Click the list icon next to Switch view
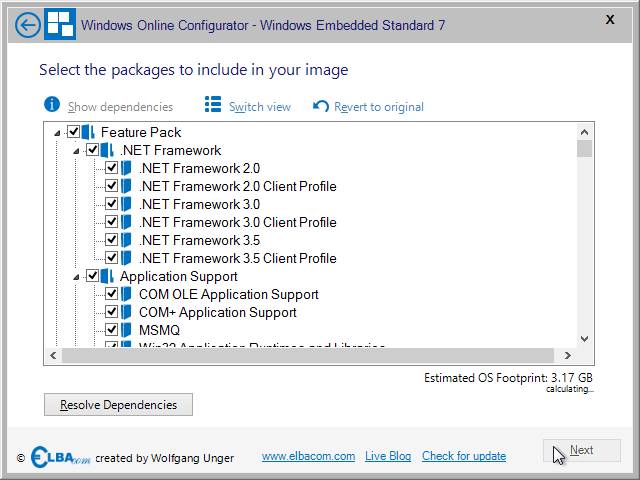 pos(213,104)
